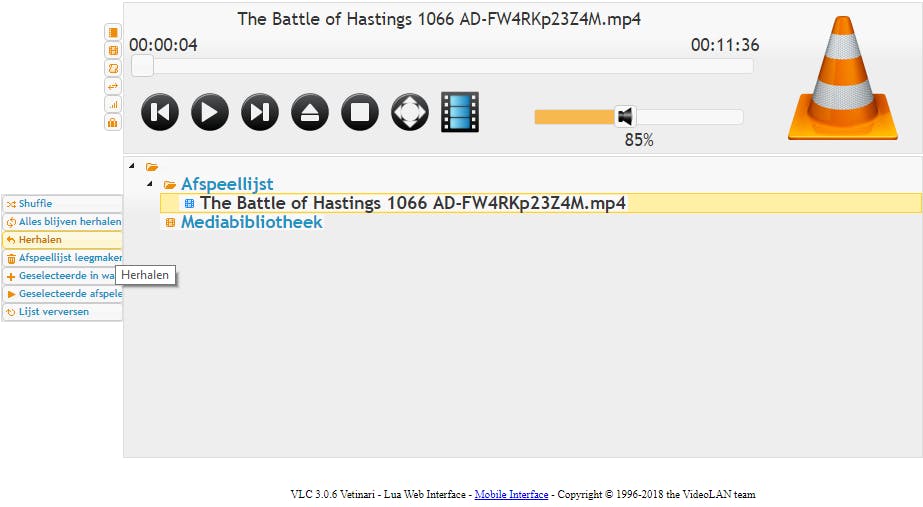Click the elapsed time 00:00:04

click(x=163, y=45)
